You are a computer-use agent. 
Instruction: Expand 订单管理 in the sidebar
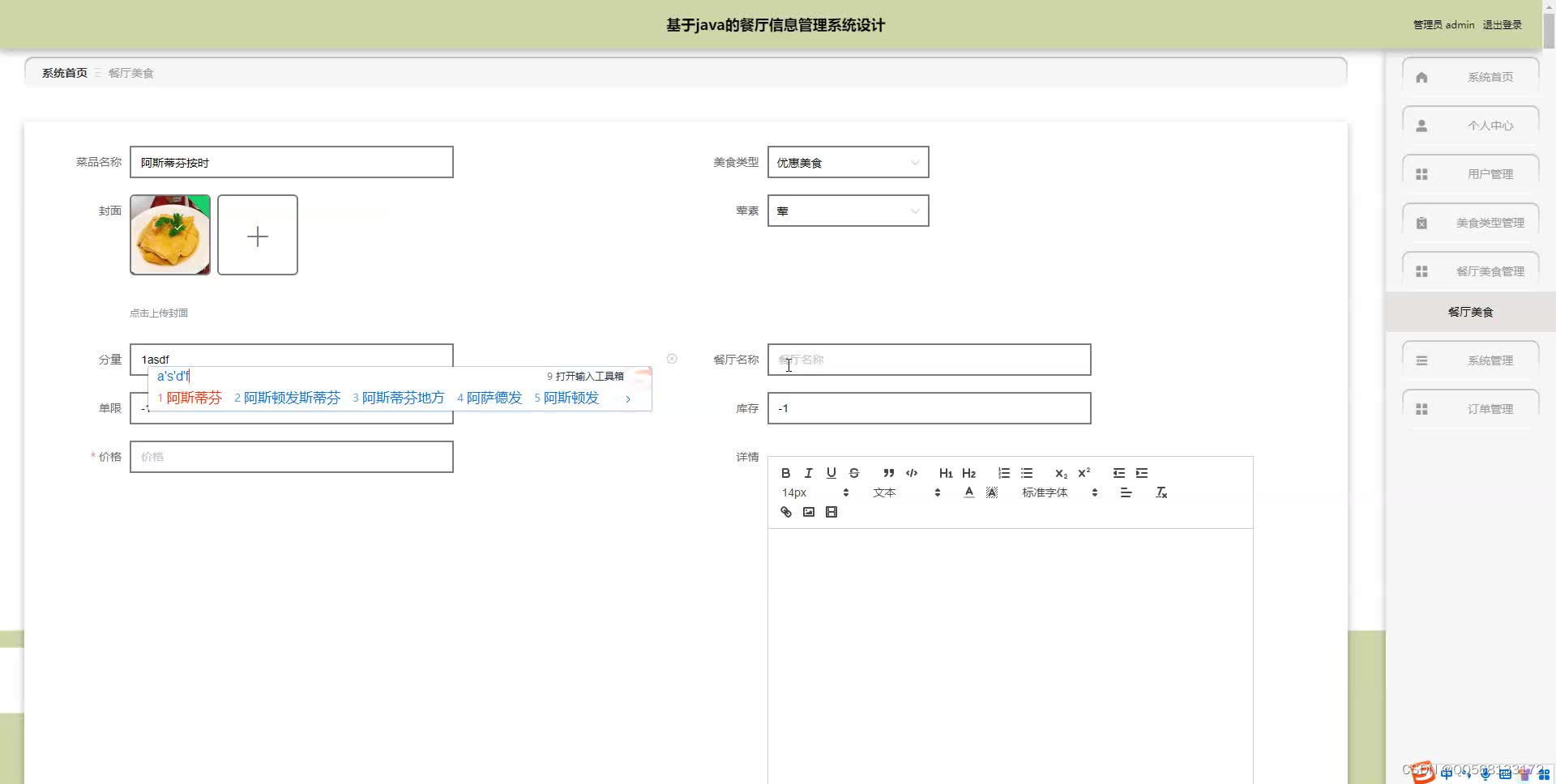click(1471, 409)
